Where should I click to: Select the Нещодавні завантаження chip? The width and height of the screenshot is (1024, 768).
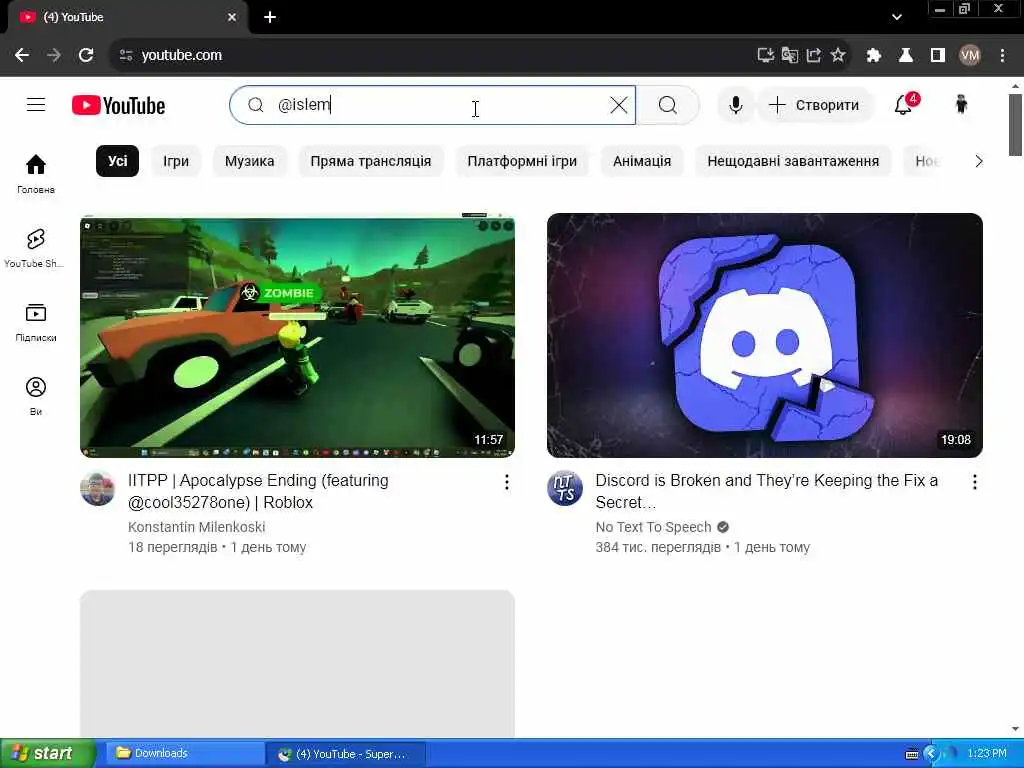coord(793,161)
